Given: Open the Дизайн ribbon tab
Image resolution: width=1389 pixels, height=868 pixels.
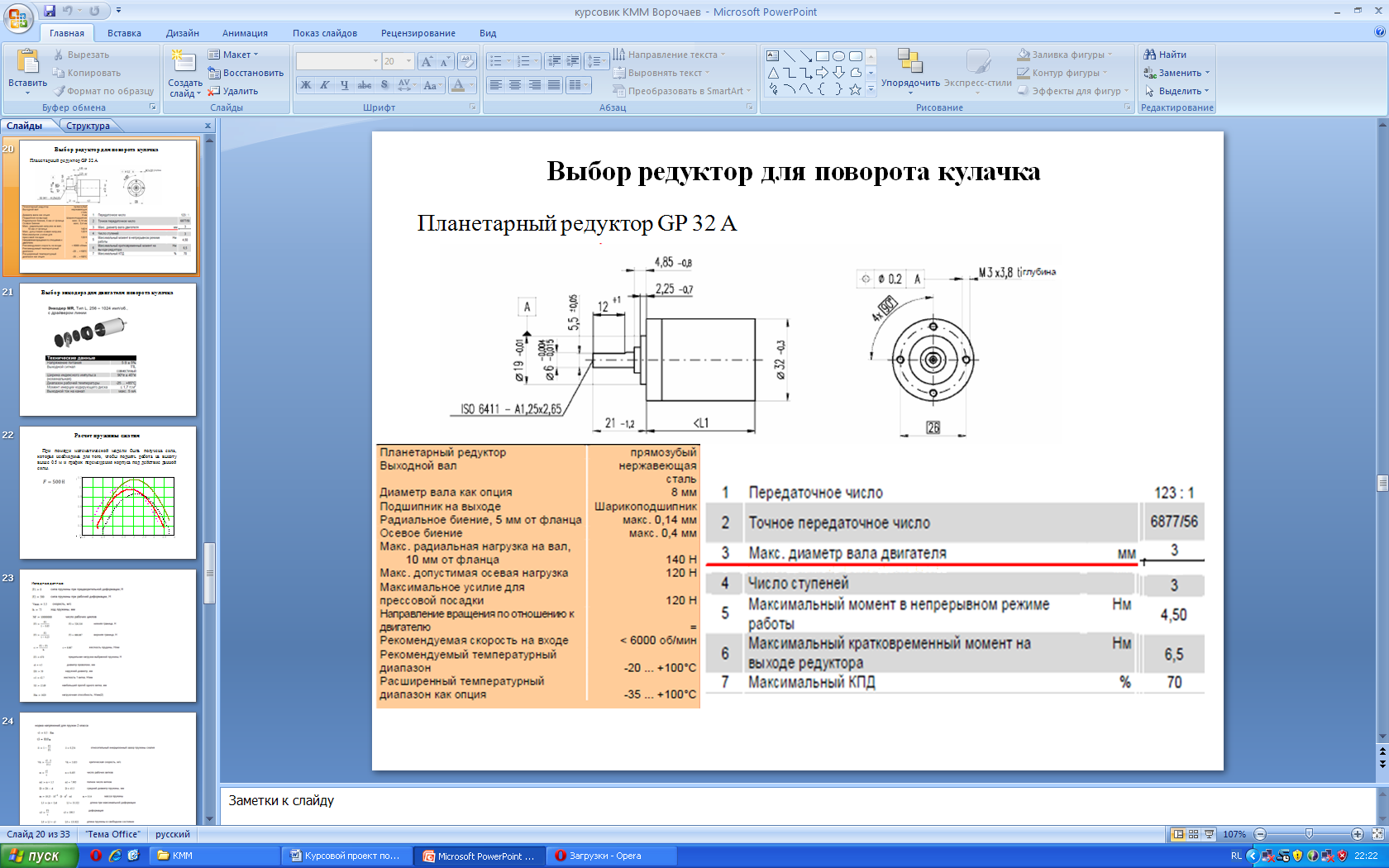Looking at the screenshot, I should pyautogui.click(x=183, y=33).
